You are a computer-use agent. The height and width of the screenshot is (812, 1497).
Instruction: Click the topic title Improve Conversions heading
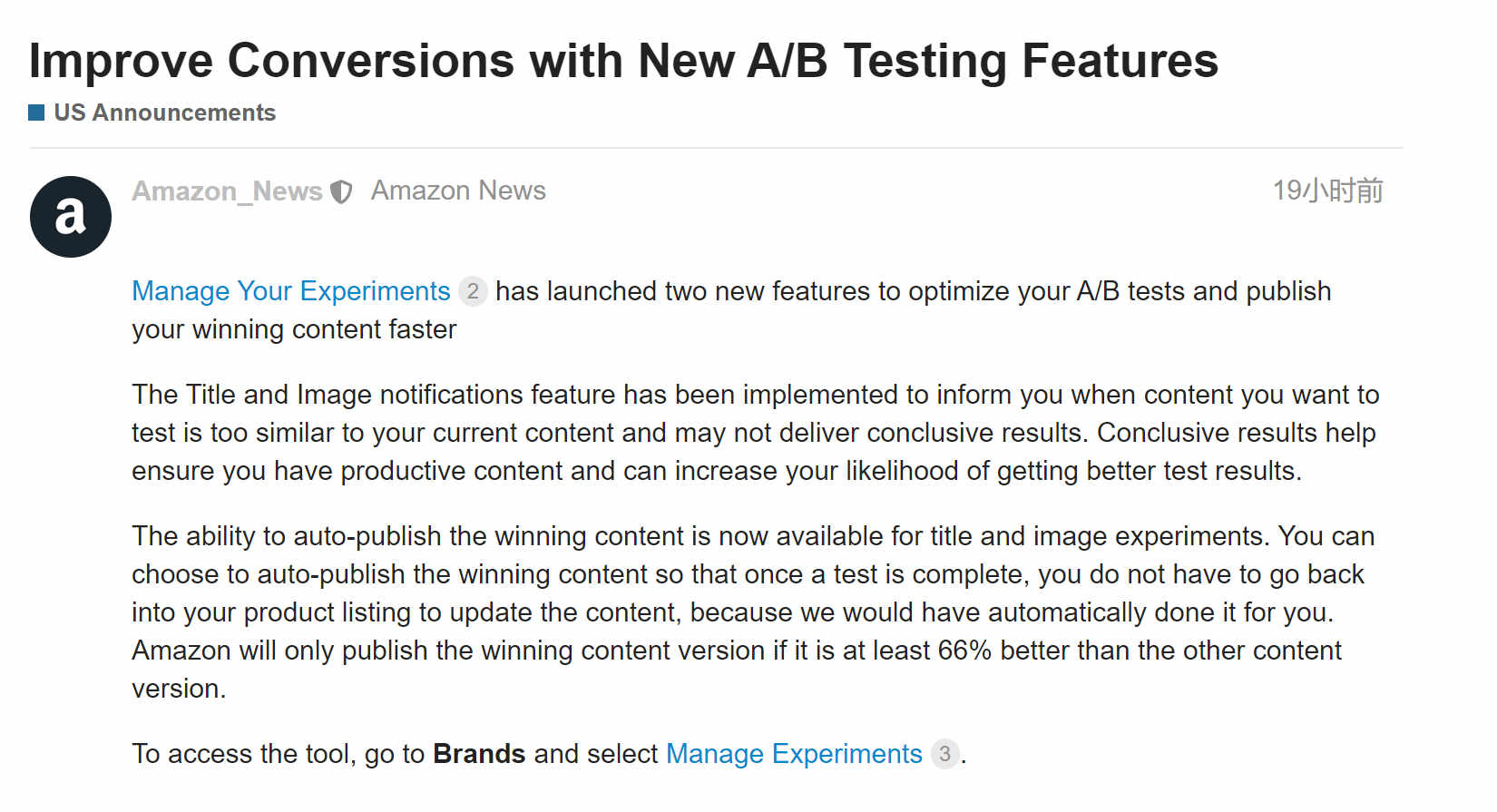pyautogui.click(x=623, y=61)
